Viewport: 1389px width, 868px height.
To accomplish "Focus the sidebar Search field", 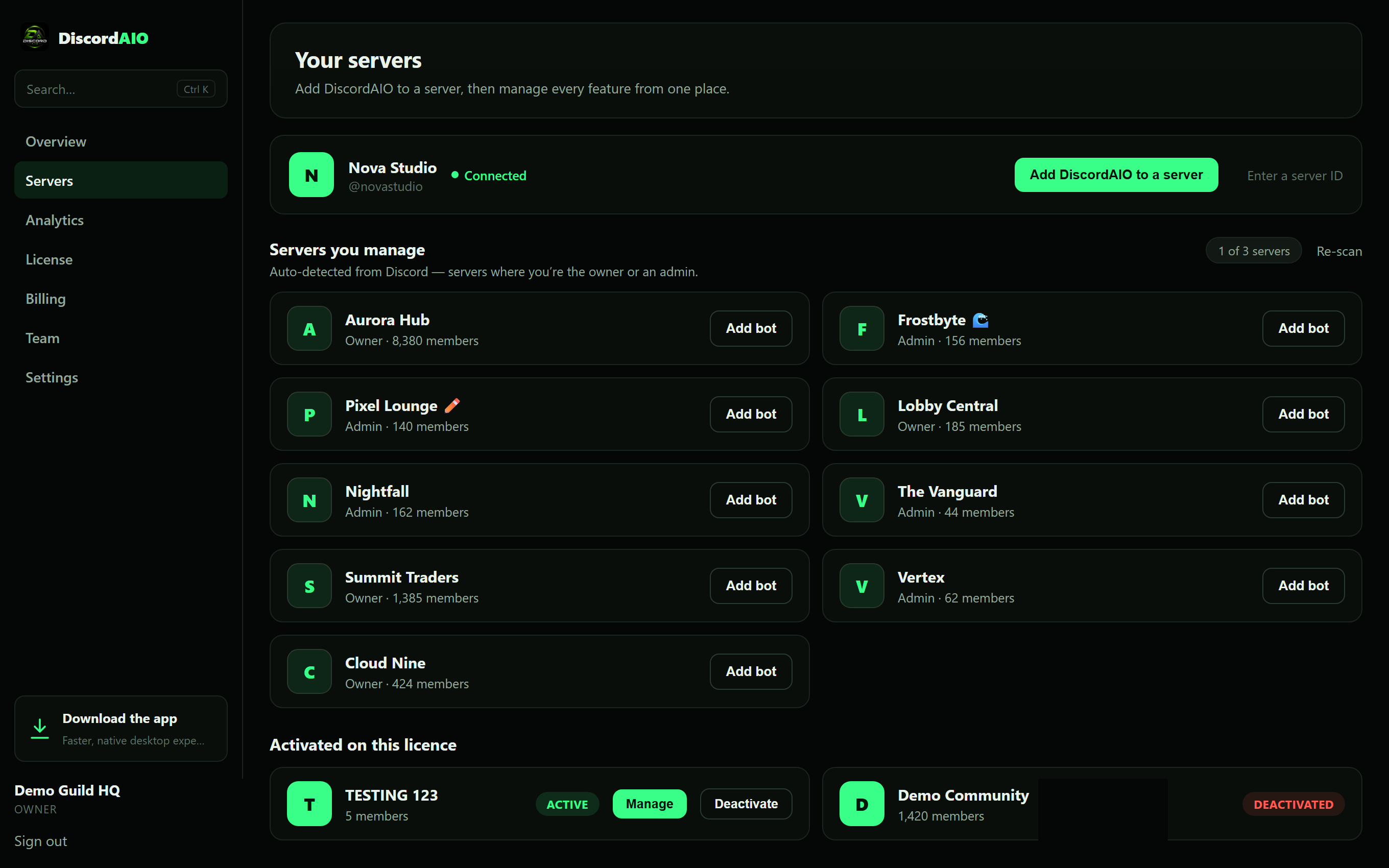I will 121,89.
